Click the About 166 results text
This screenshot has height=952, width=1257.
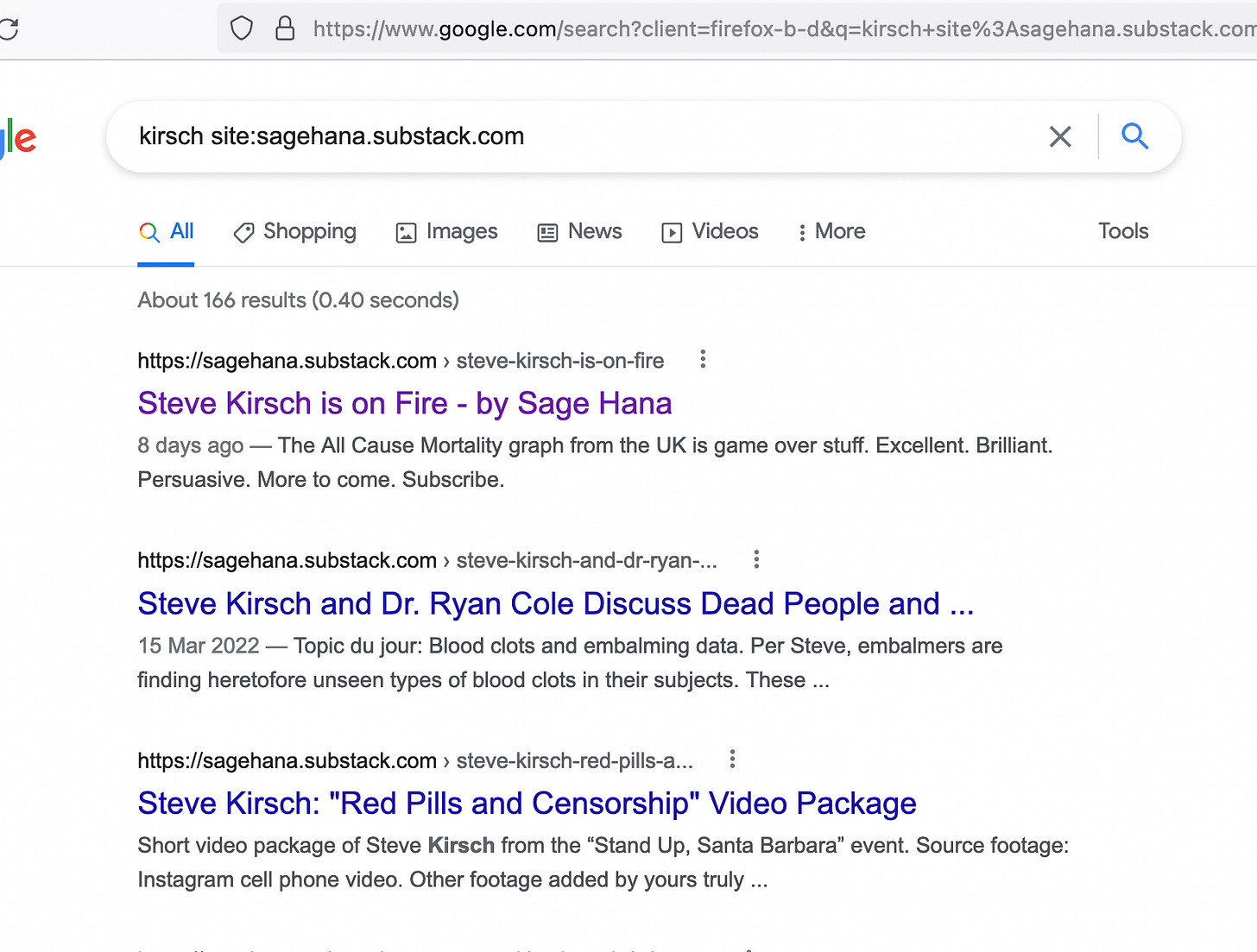click(299, 300)
